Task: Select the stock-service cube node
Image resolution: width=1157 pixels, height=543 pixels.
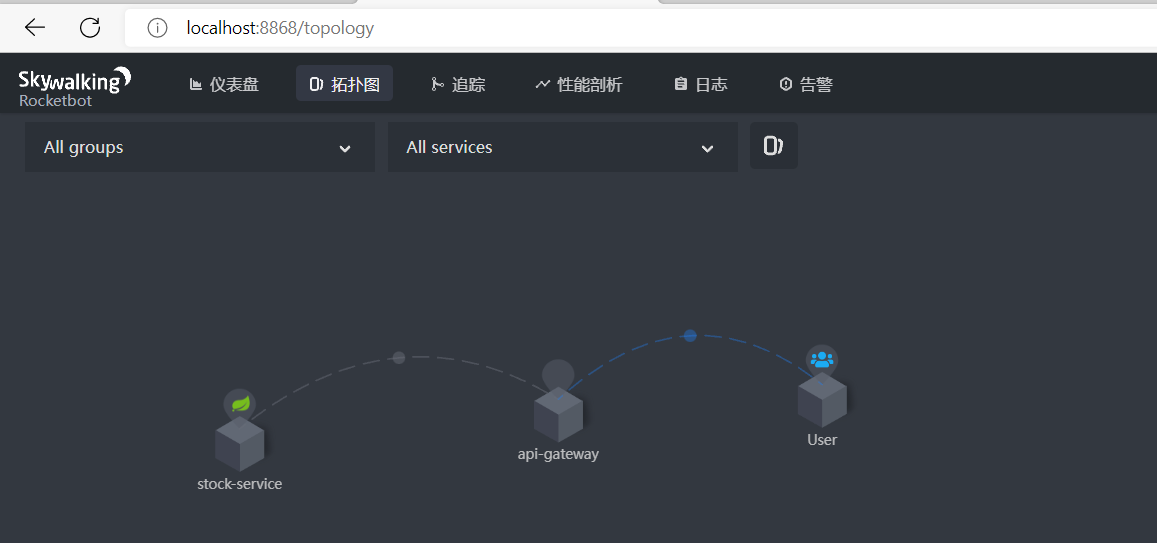Action: click(x=240, y=445)
